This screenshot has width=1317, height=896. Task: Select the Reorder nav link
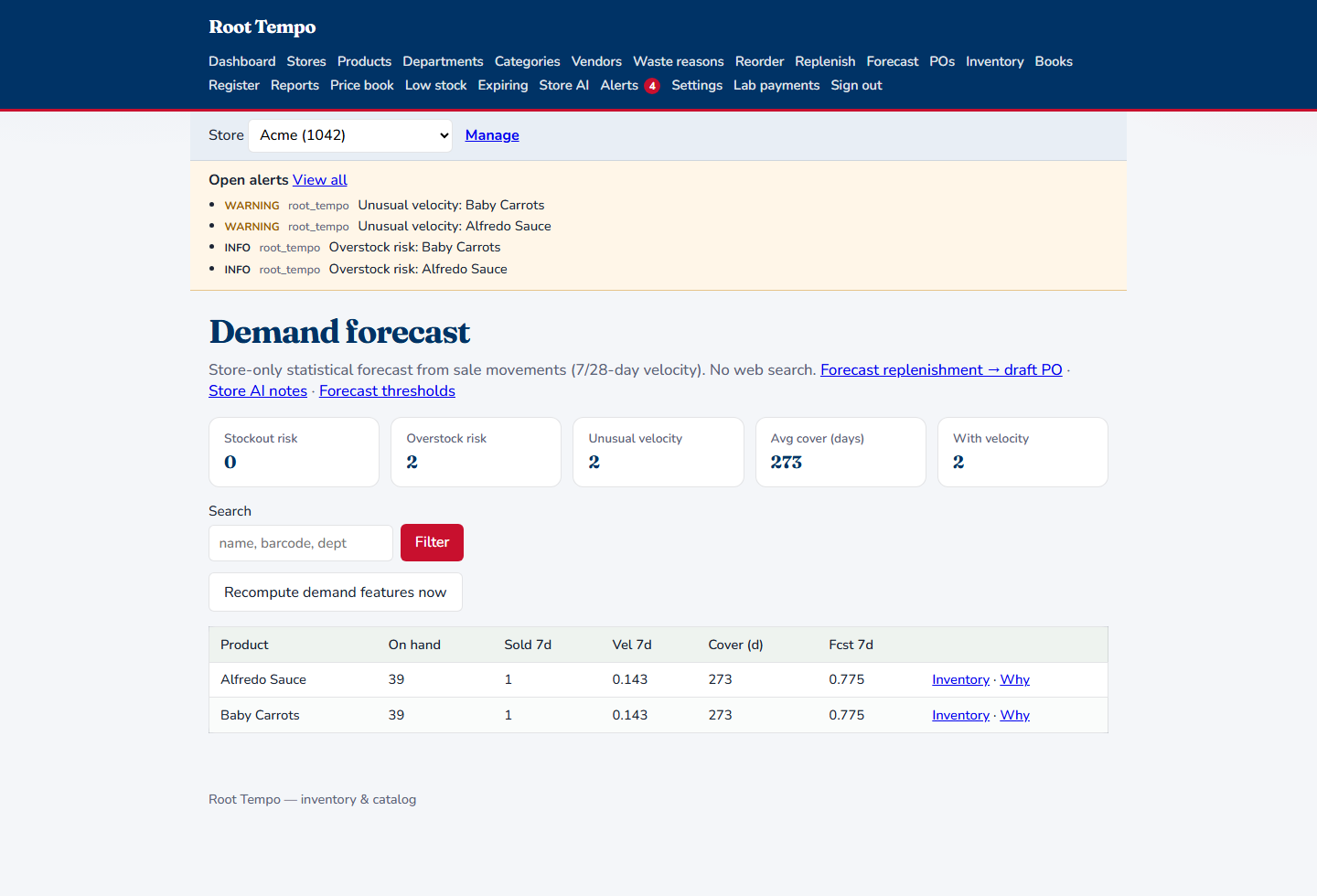(759, 61)
